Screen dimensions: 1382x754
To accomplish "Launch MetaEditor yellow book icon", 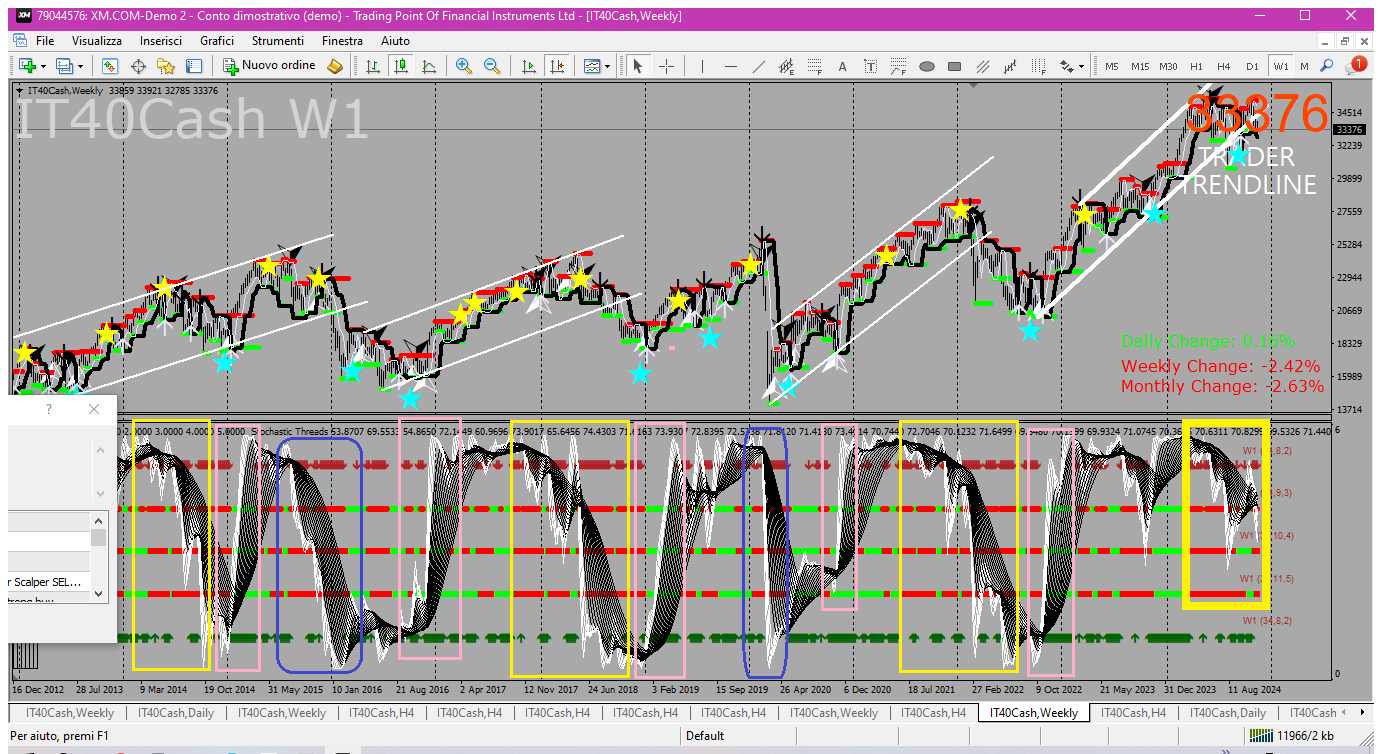I will pyautogui.click(x=335, y=66).
